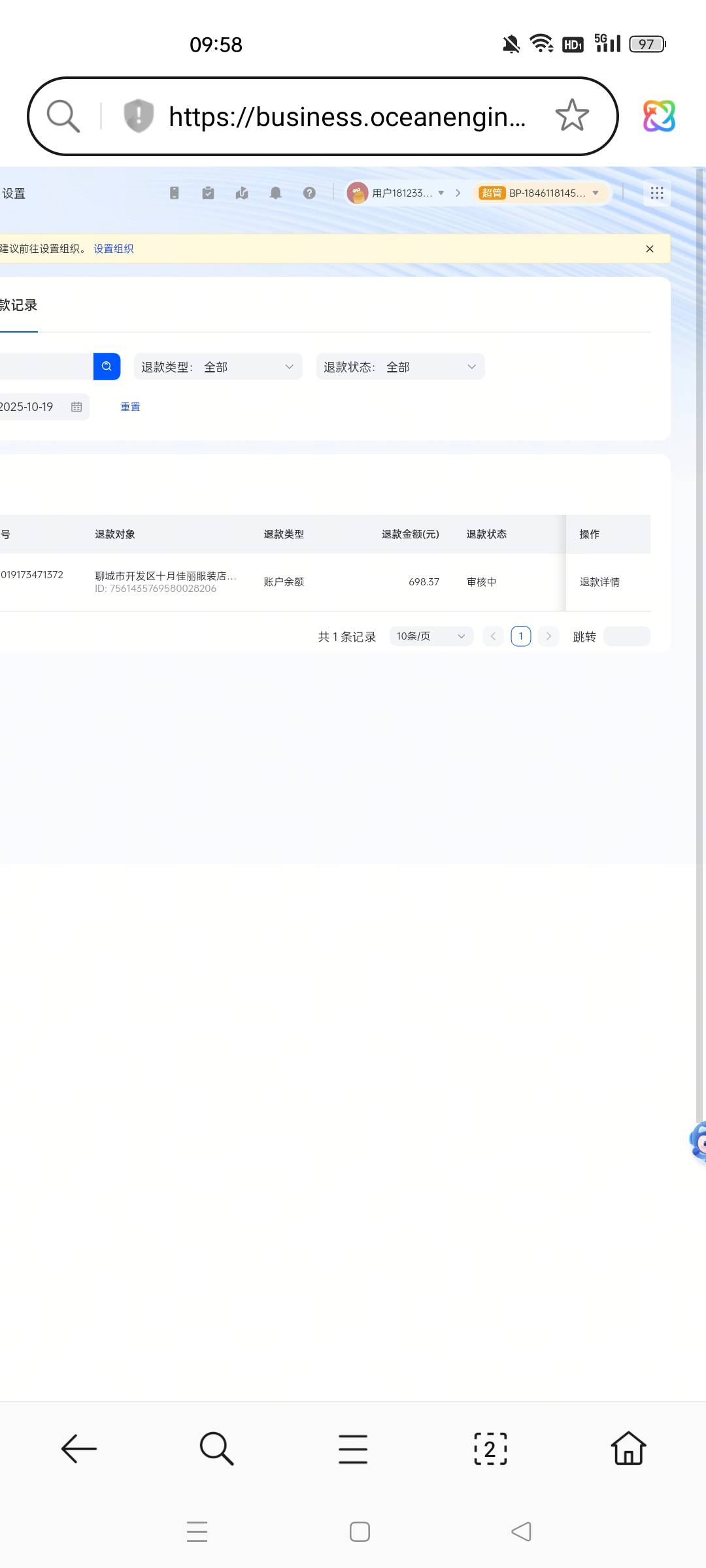Click the 重置 reset link

(130, 407)
